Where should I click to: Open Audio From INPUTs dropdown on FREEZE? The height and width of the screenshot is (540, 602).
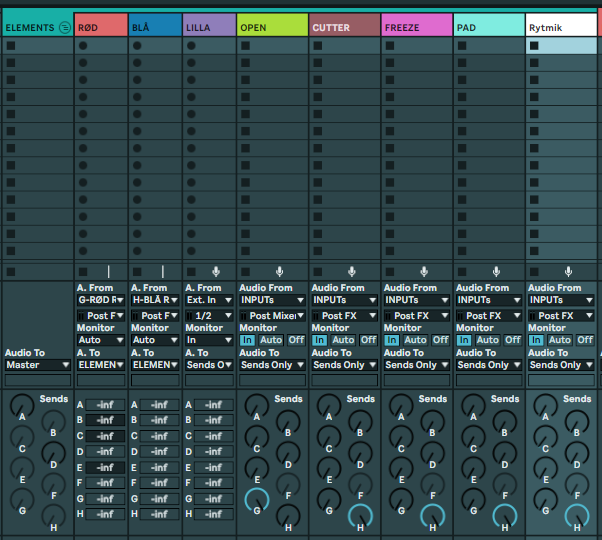pos(415,300)
